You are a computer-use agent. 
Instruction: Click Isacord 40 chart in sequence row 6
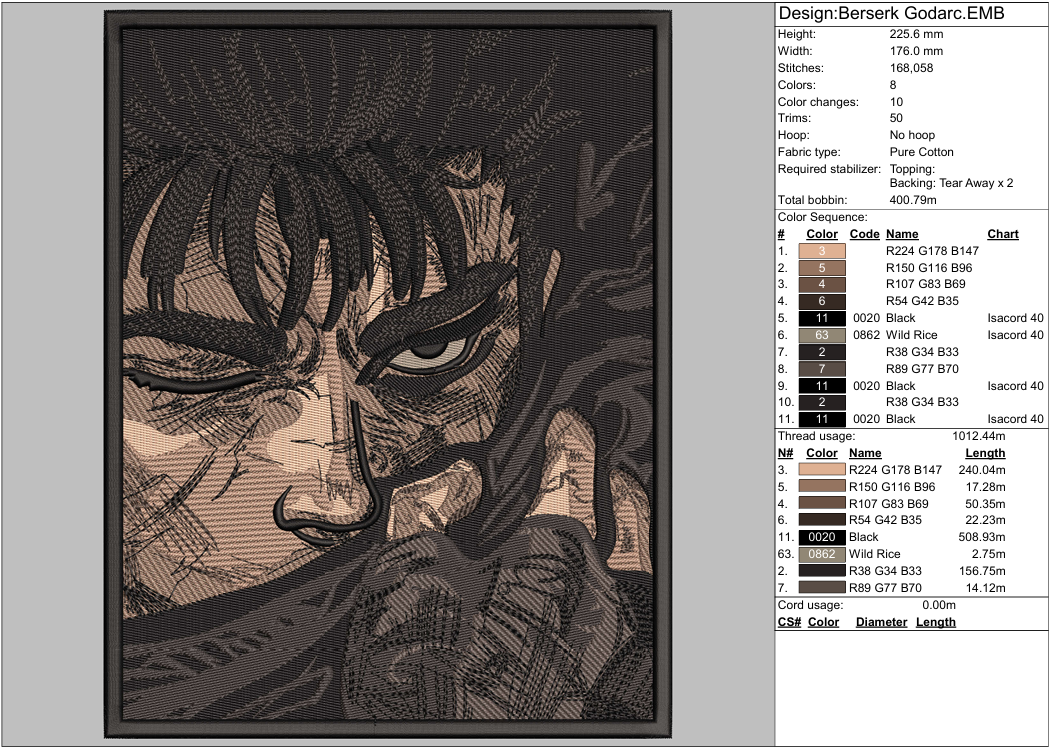[x=1015, y=335]
